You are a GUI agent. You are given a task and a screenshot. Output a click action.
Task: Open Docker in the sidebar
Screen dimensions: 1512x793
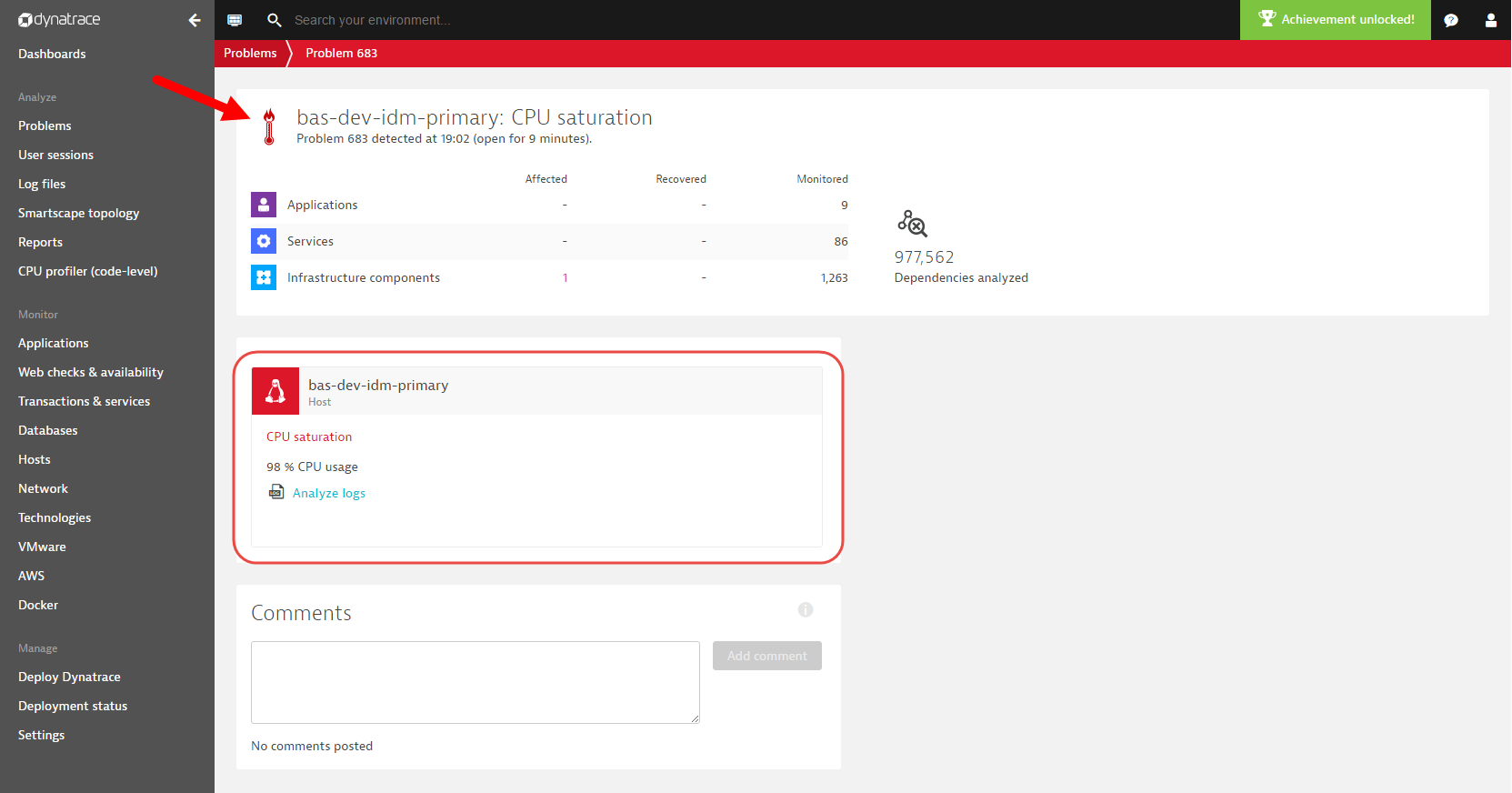tap(38, 605)
